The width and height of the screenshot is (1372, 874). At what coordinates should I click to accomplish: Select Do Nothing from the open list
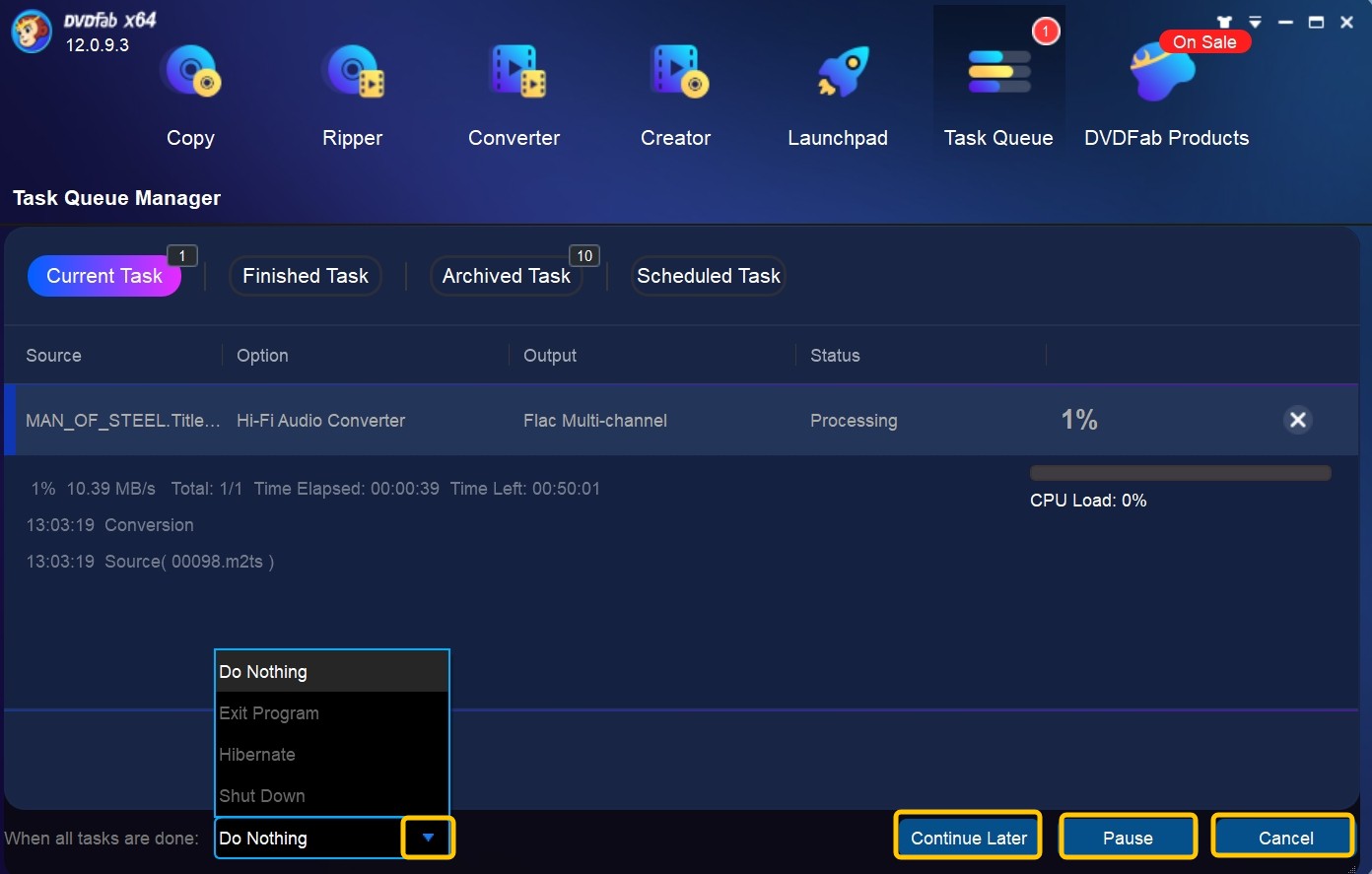pos(332,672)
